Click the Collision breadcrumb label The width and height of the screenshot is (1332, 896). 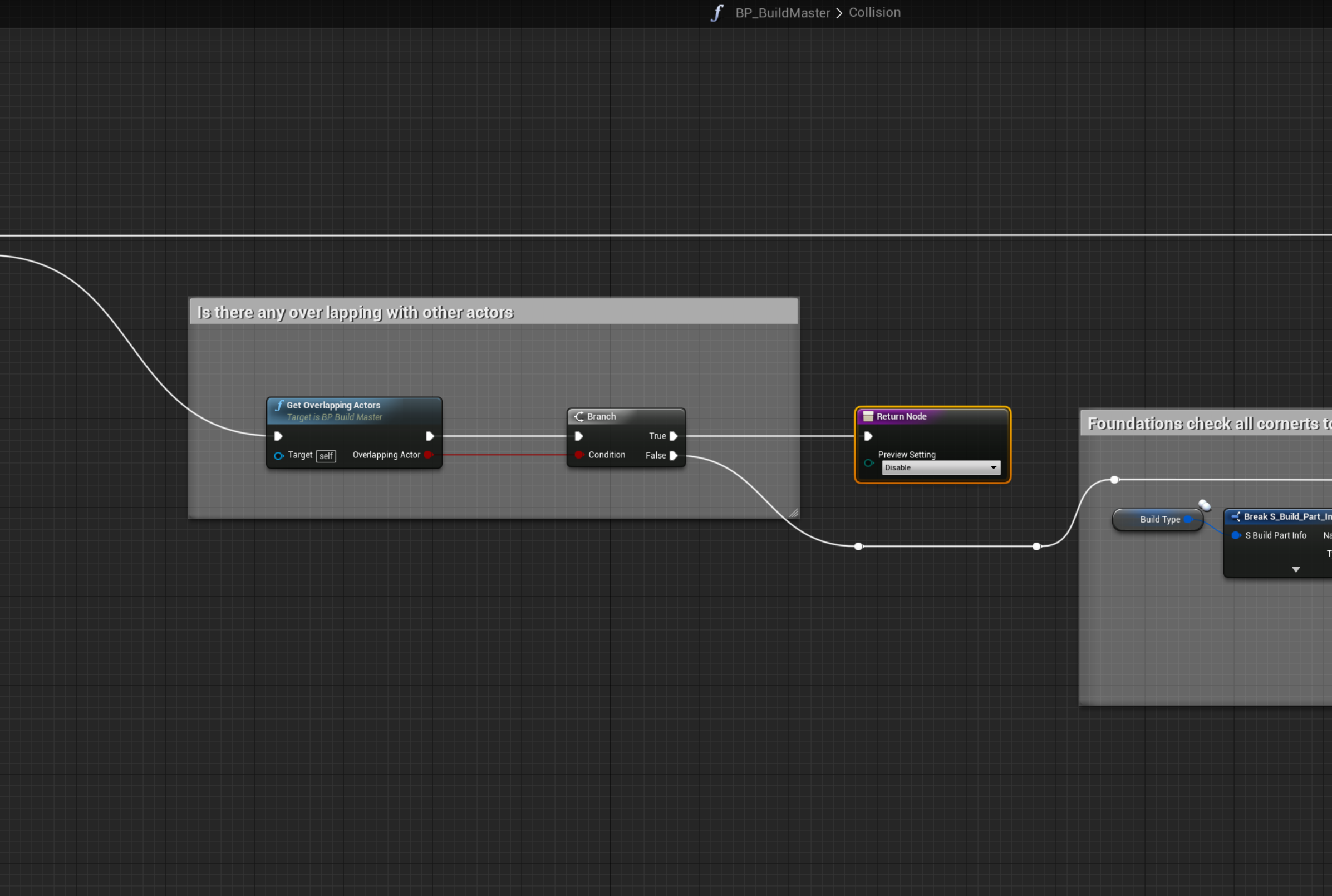pos(874,13)
